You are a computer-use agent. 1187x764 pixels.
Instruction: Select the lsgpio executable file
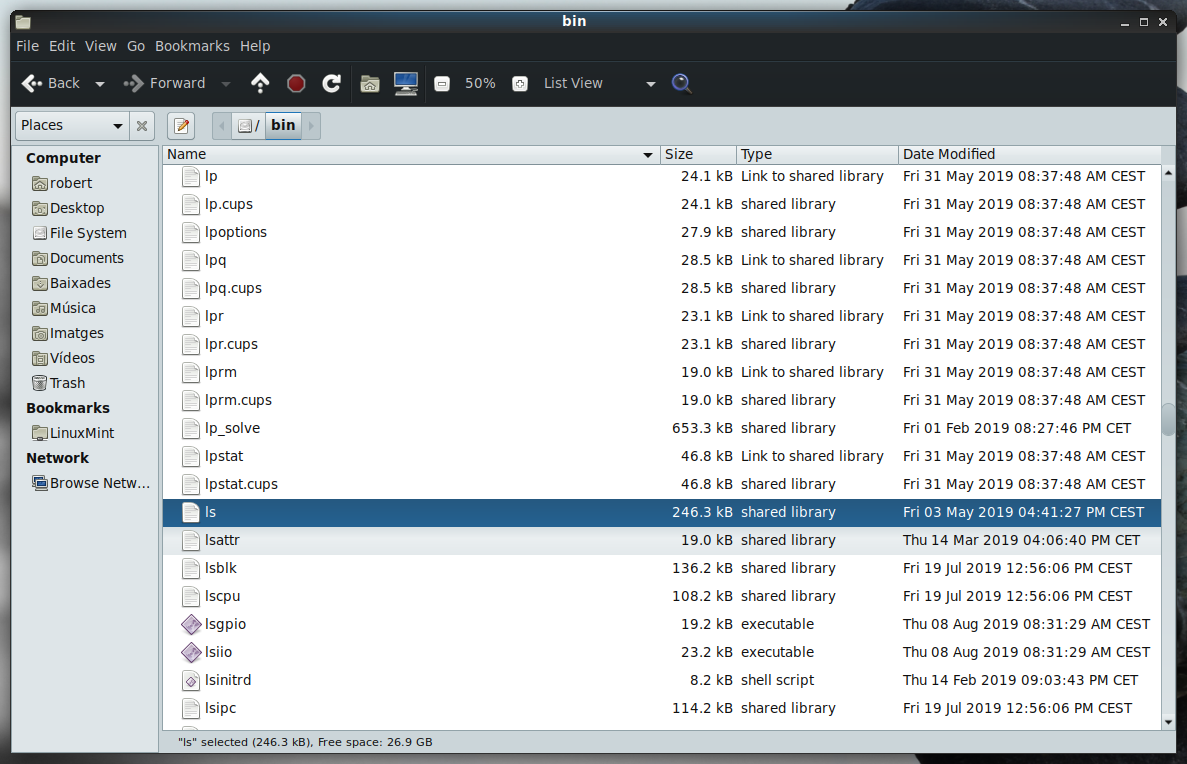click(x=224, y=624)
